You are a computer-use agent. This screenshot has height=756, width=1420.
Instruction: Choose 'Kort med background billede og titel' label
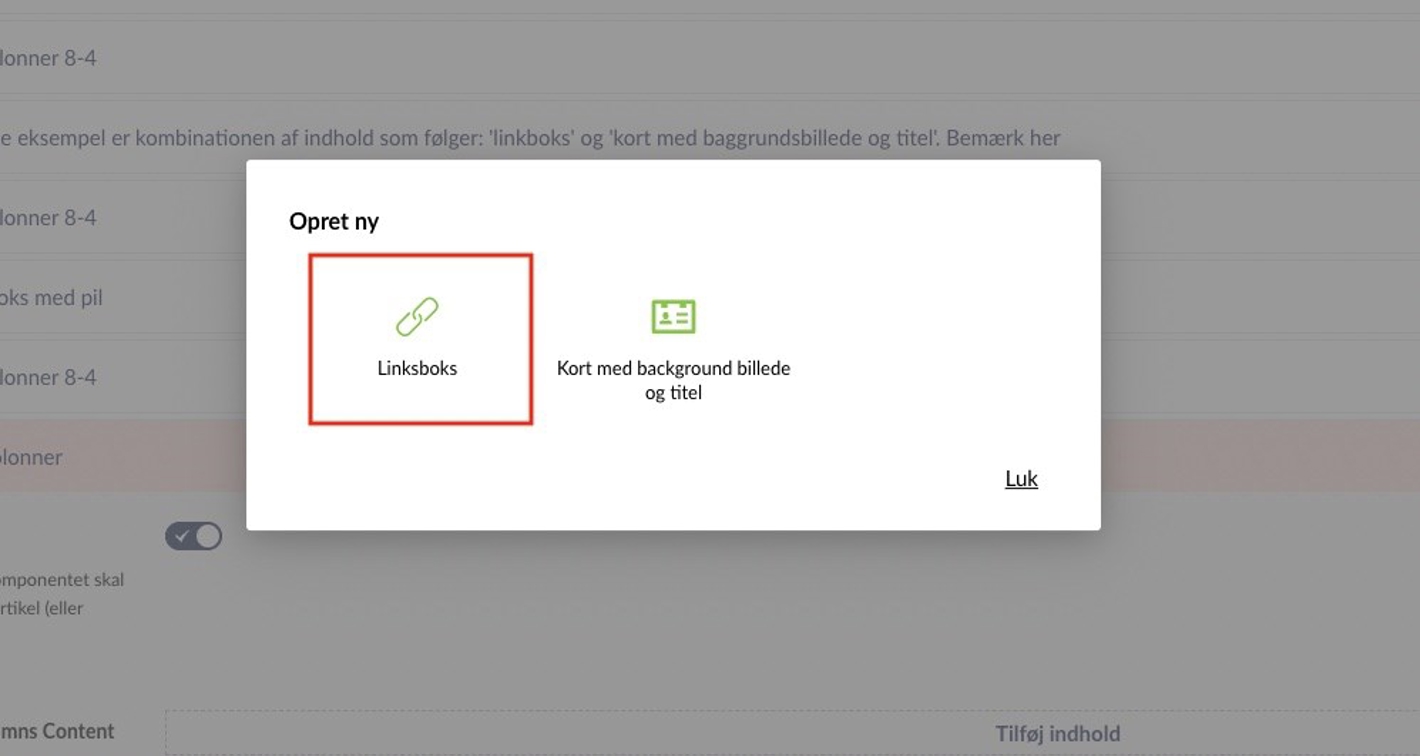(x=673, y=380)
